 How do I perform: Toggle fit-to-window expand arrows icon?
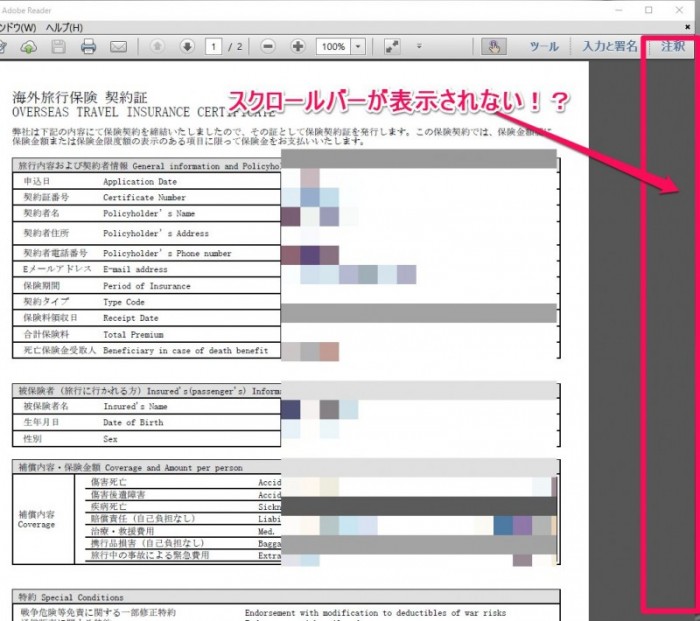pos(392,46)
